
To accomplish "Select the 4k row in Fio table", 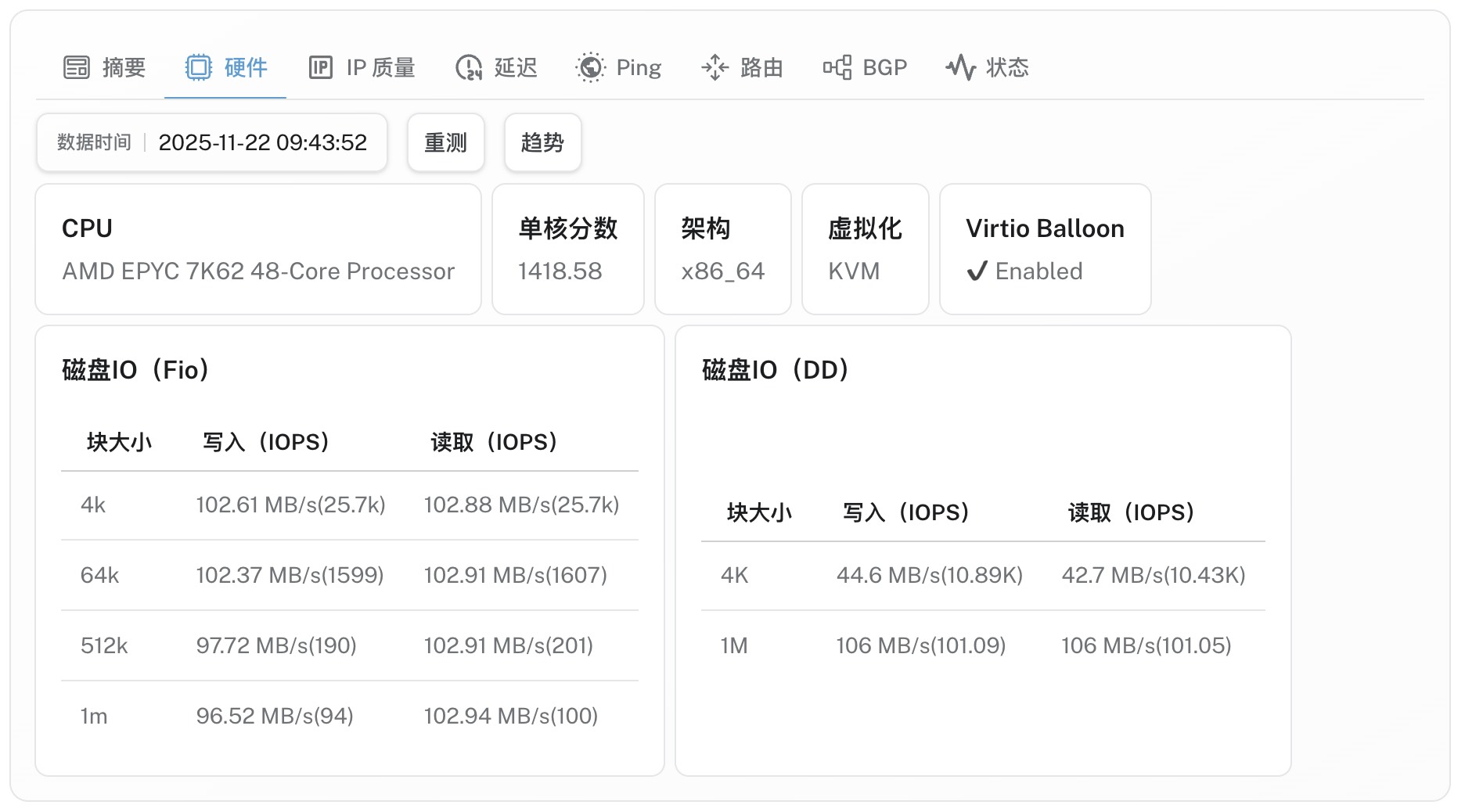I will coord(349,505).
